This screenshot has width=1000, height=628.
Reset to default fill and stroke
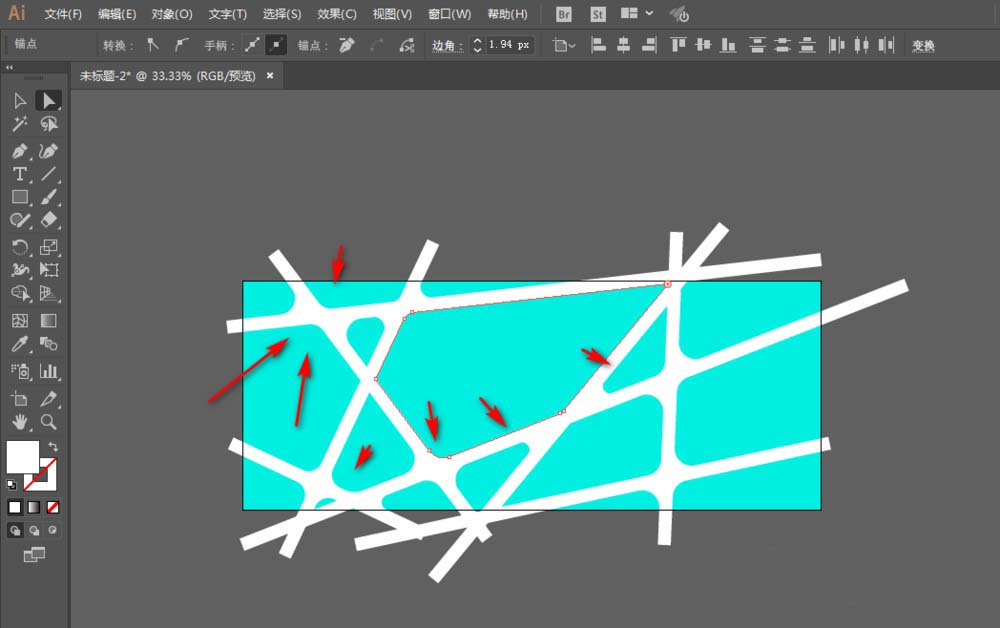(11, 485)
